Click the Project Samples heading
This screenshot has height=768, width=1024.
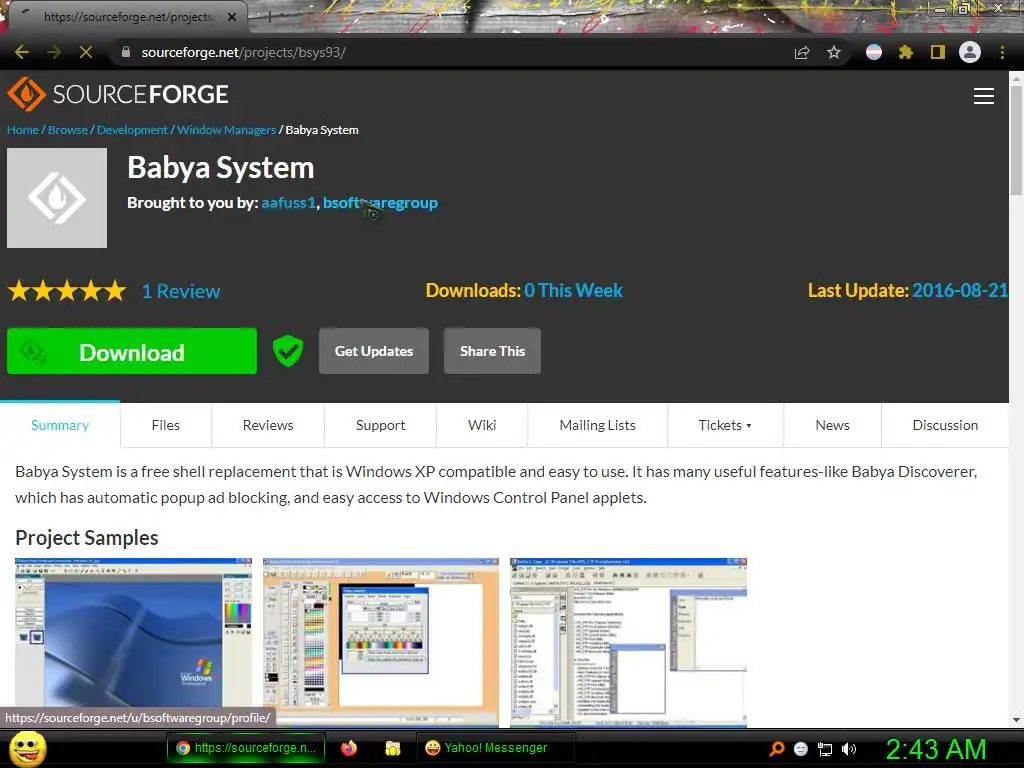[x=87, y=538]
